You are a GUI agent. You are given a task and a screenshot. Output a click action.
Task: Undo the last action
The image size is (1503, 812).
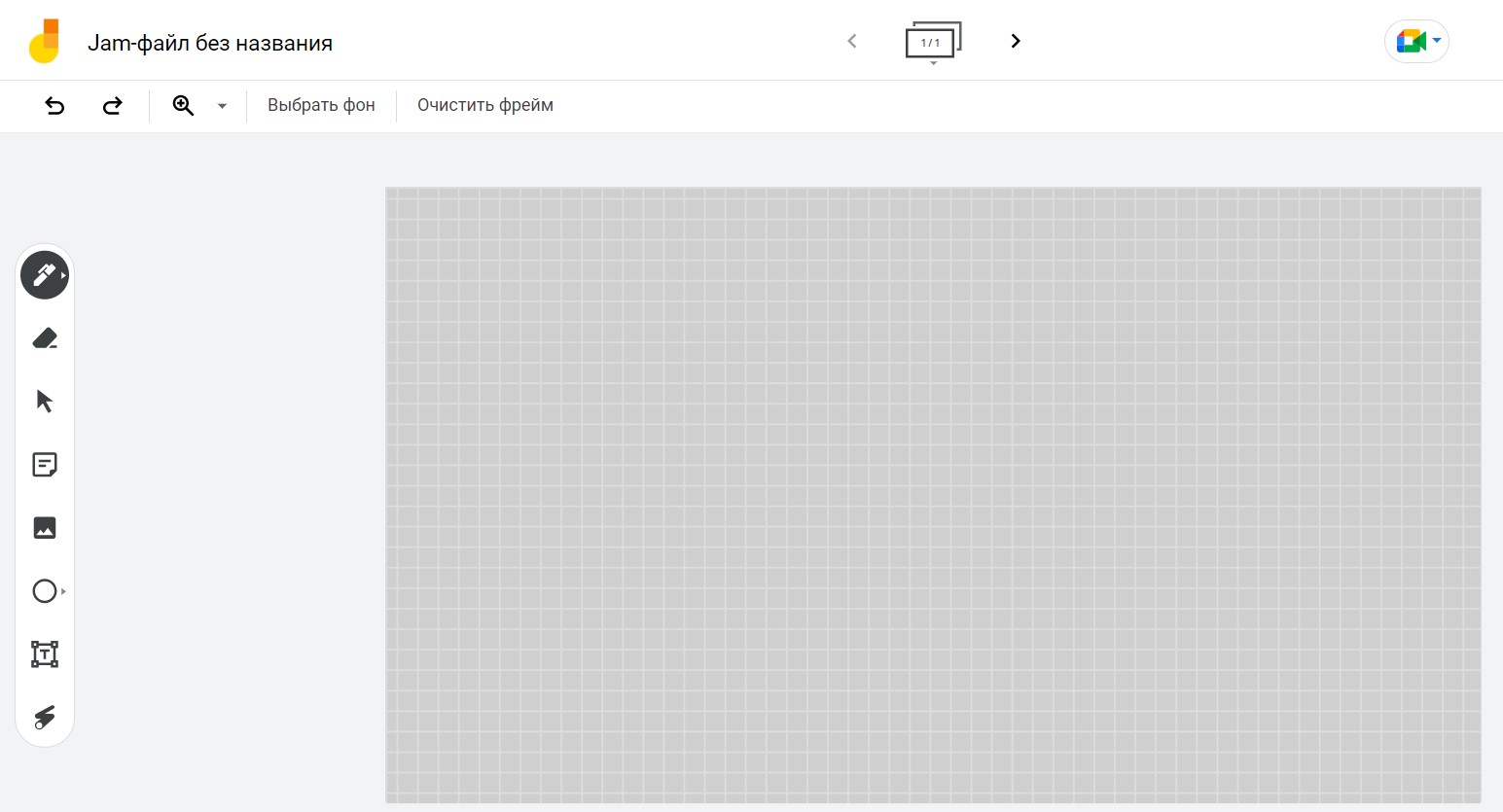coord(55,106)
